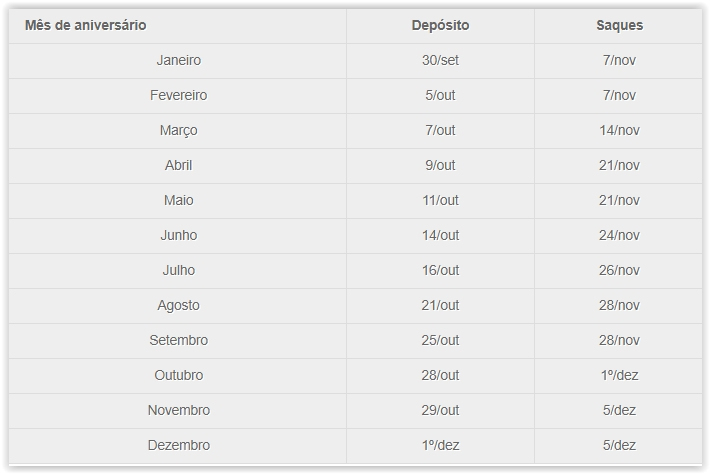This screenshot has width=710, height=474.
Task: Click the 1º/dez deposit date for Dezembro
Action: click(440, 445)
